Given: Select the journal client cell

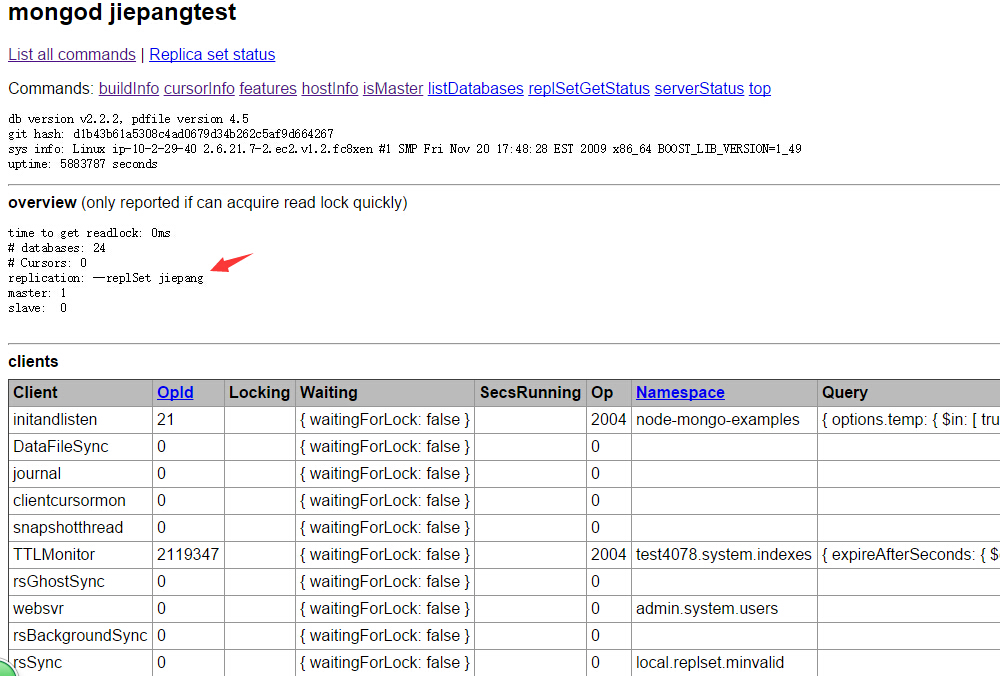Looking at the screenshot, I should click(x=80, y=474).
